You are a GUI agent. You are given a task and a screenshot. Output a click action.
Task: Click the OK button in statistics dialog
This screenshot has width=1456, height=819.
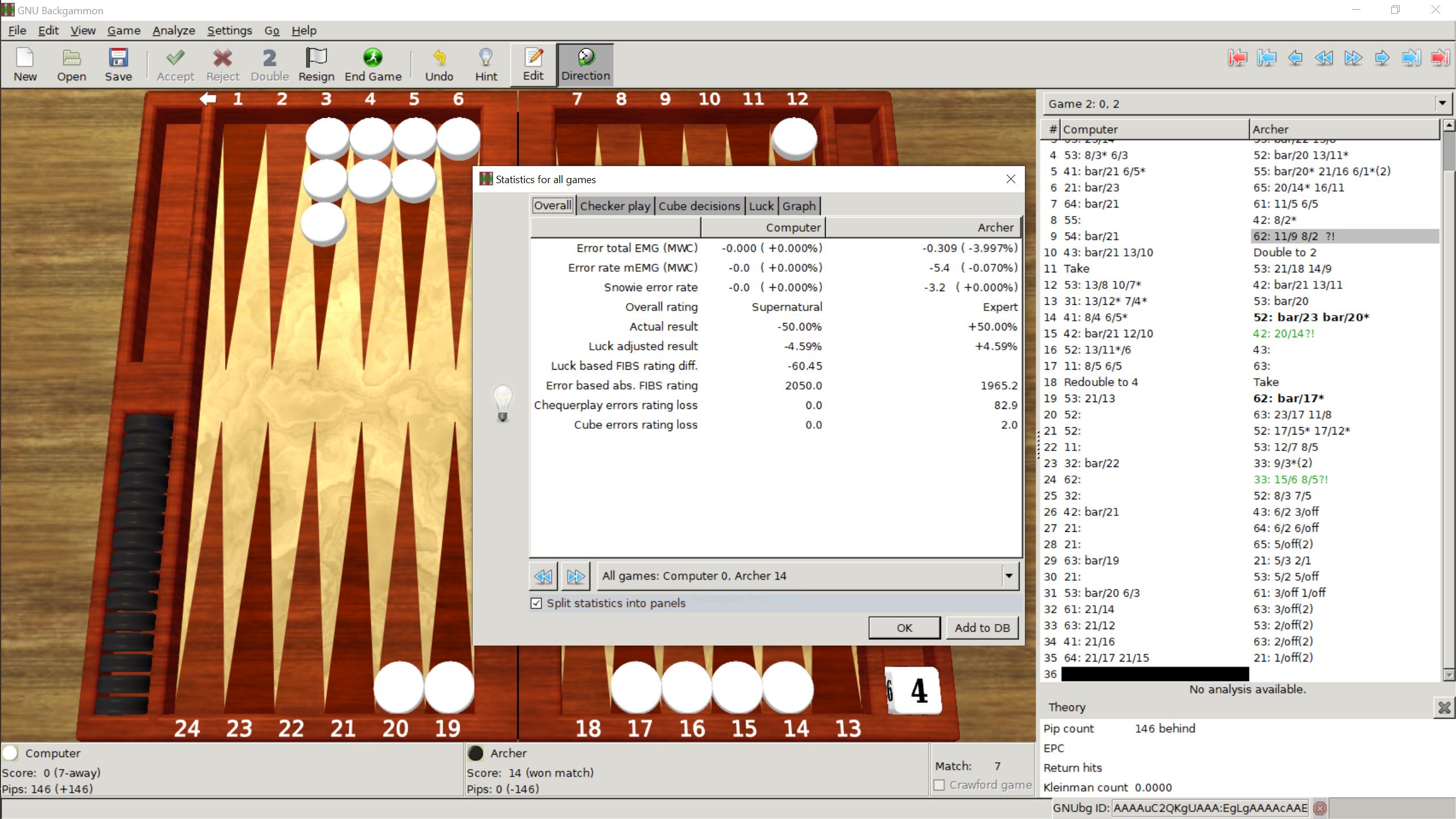pyautogui.click(x=904, y=628)
